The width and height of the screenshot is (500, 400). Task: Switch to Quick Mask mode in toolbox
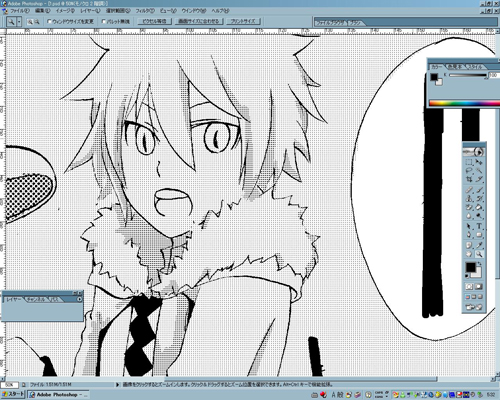click(x=479, y=286)
